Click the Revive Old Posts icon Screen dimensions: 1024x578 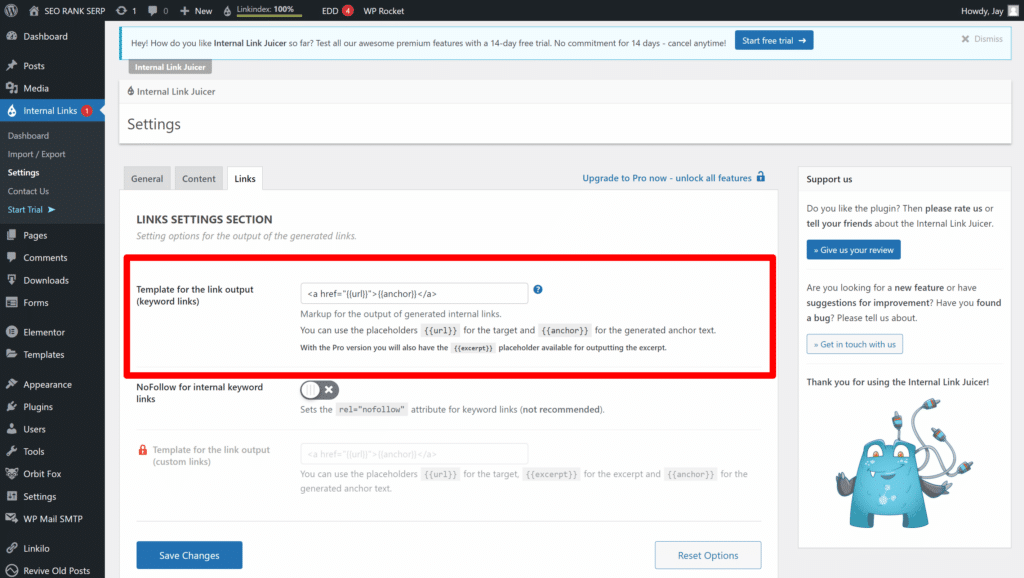tap(12, 570)
